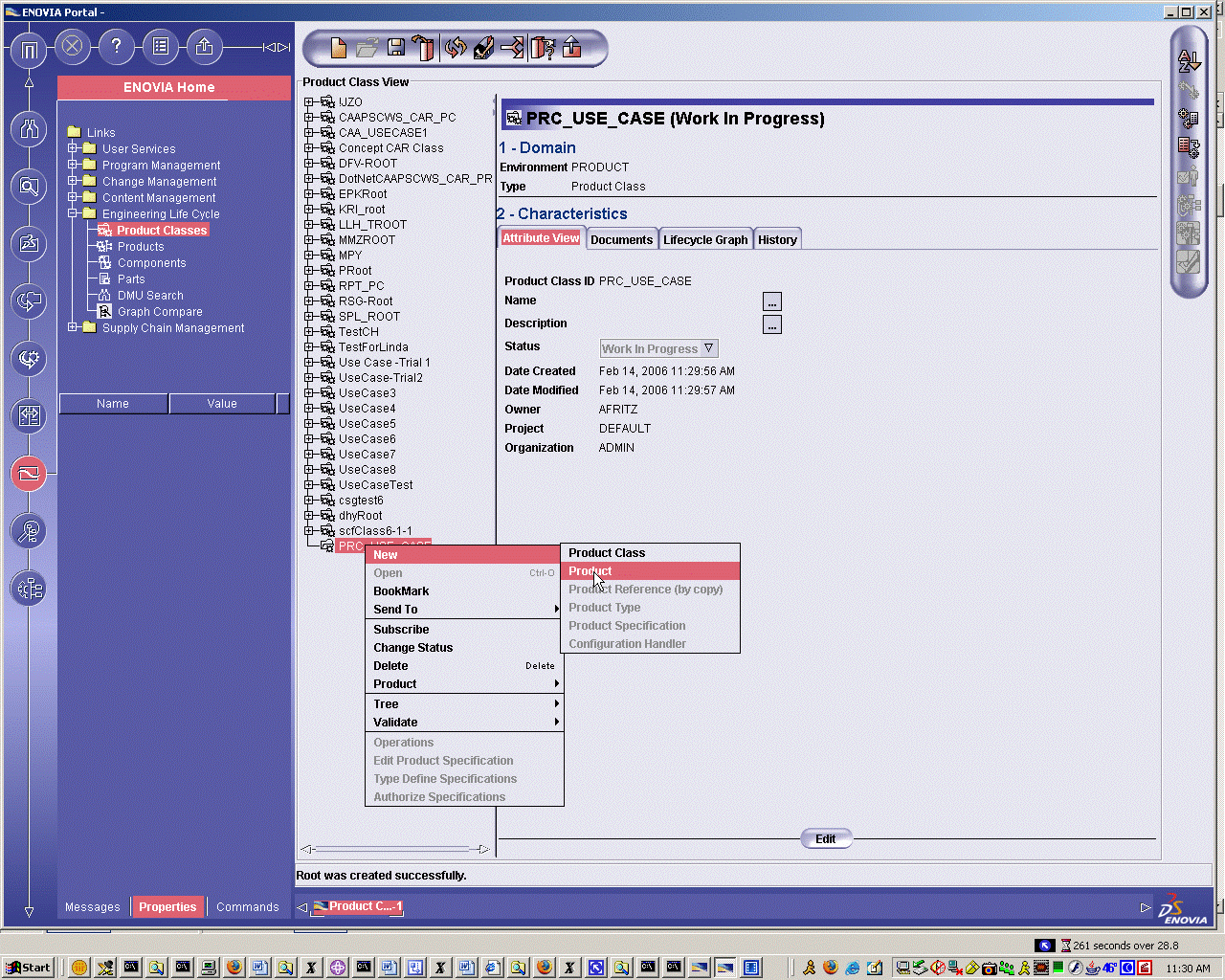This screenshot has height=980, width=1225.
Task: Switch to the Documents tab
Action: click(621, 239)
